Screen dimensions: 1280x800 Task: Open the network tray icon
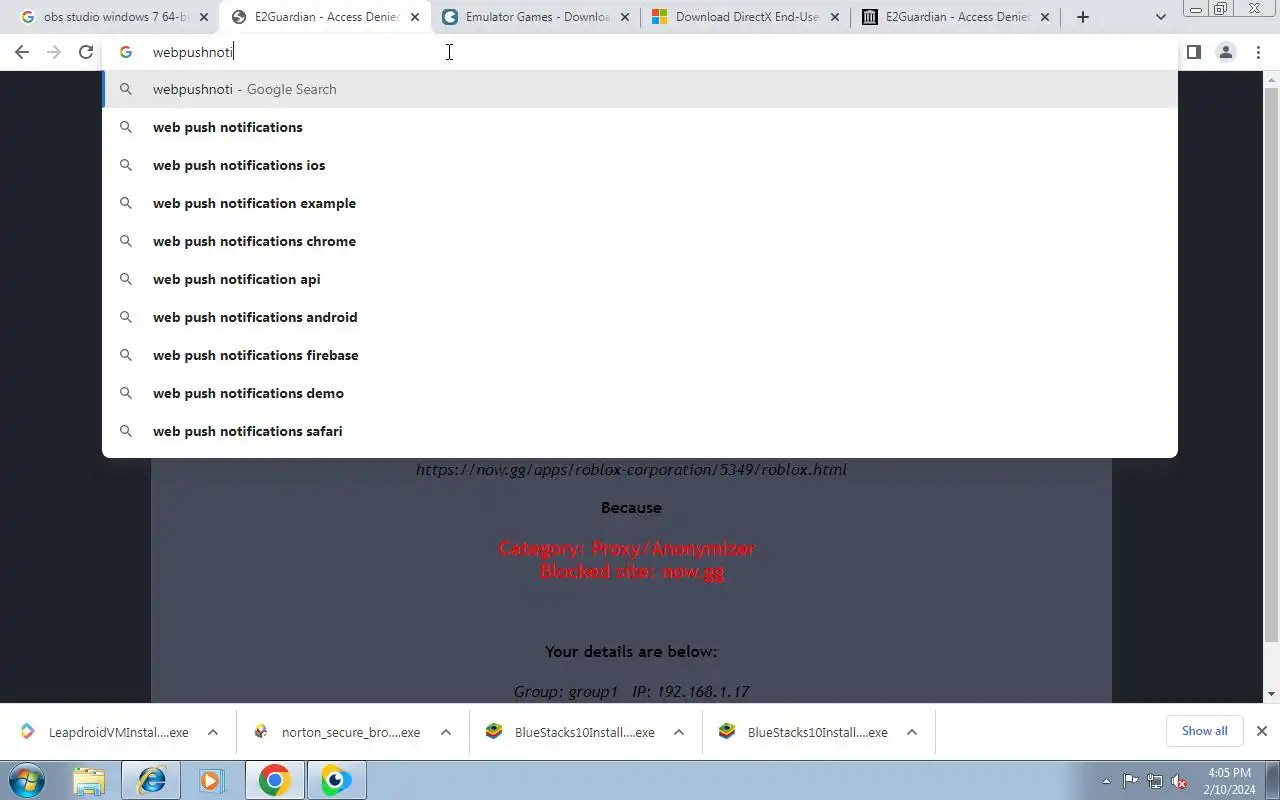coord(1155,781)
